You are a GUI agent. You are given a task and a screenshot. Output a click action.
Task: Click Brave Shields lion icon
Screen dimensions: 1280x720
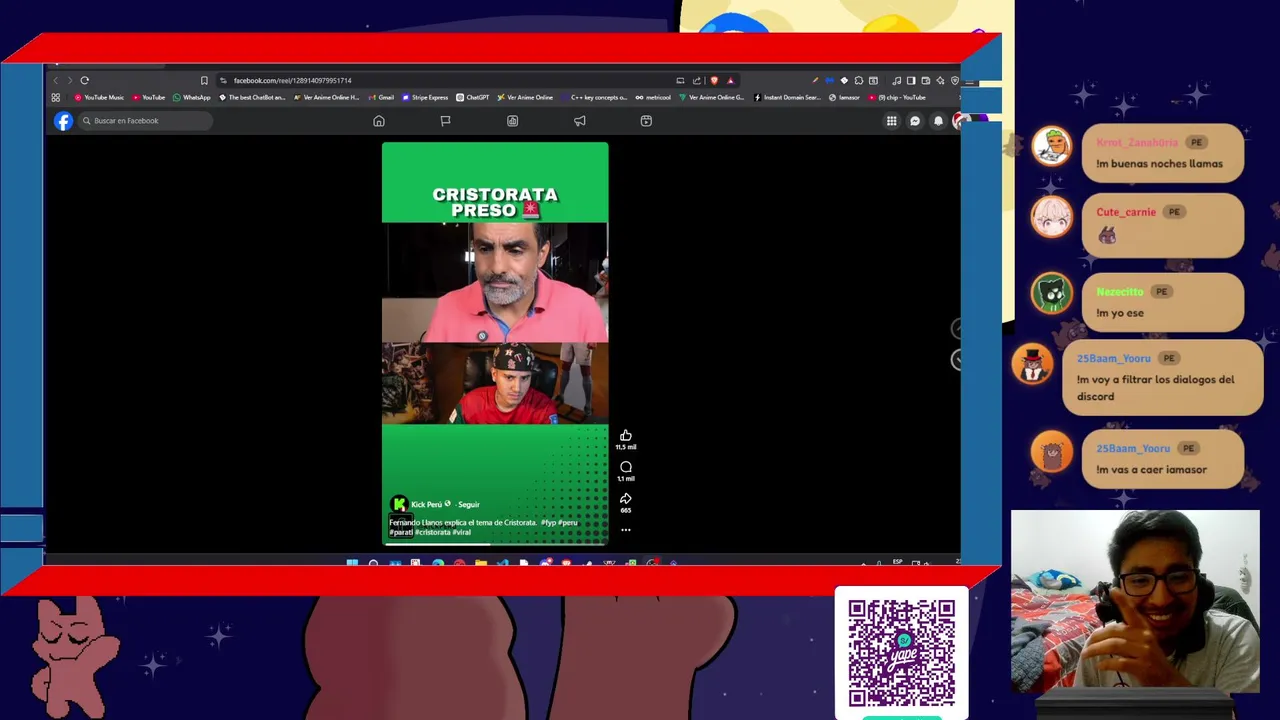pos(713,80)
